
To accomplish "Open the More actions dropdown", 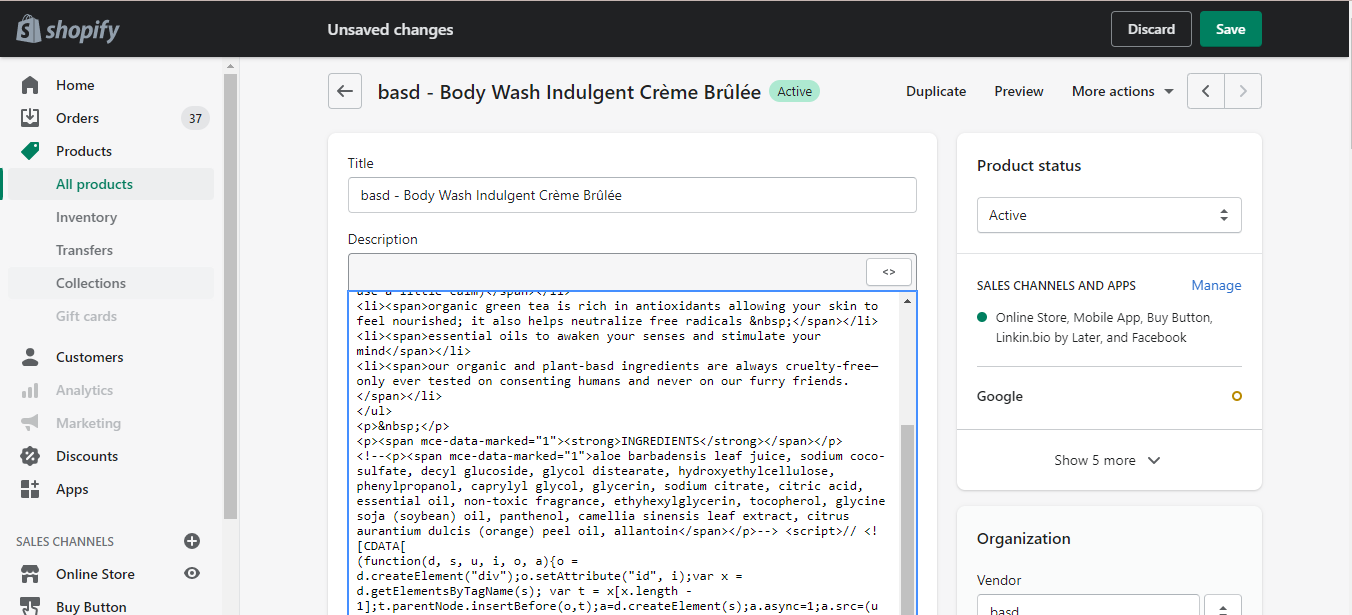I will (1122, 91).
